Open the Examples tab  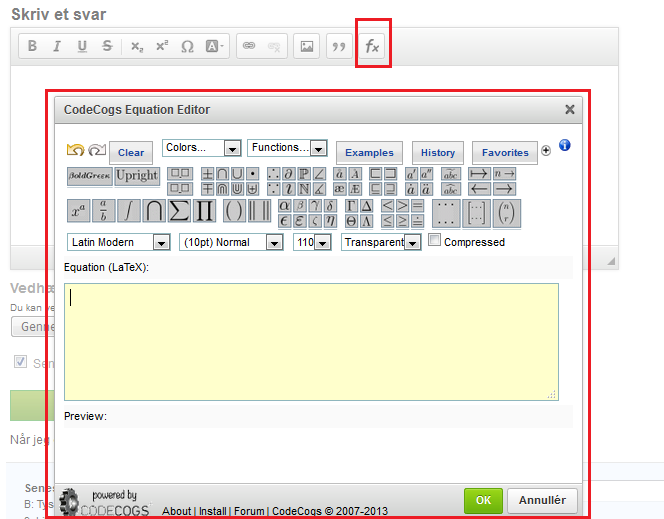click(369, 152)
